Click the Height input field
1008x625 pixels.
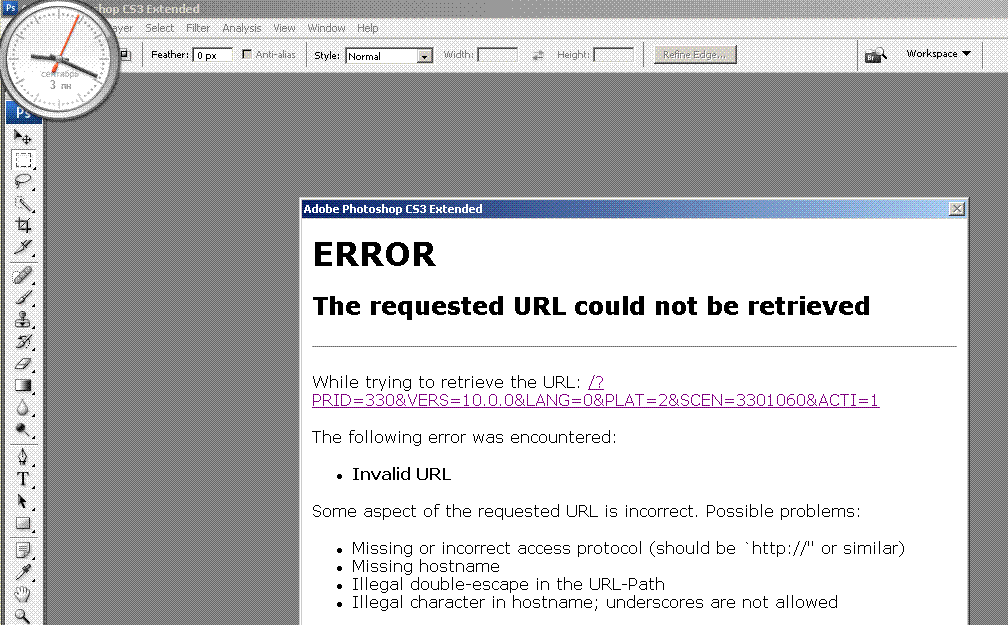613,55
